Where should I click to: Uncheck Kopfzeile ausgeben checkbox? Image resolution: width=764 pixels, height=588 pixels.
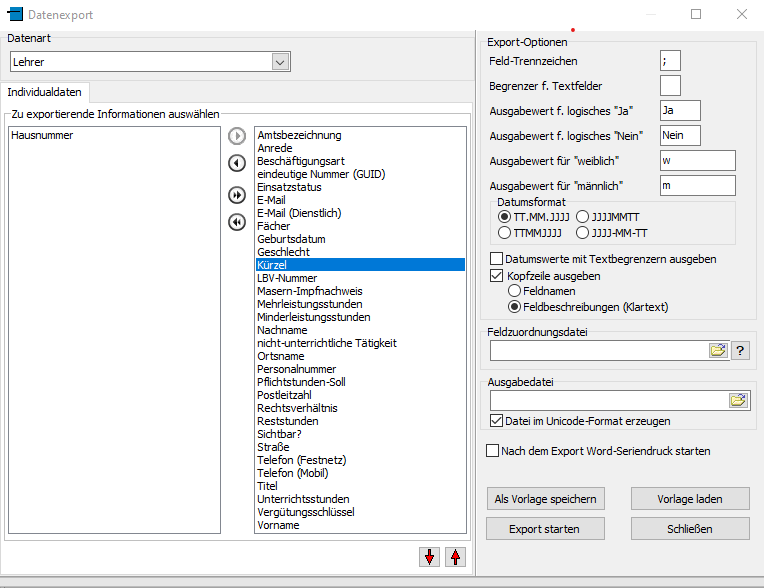click(x=496, y=275)
